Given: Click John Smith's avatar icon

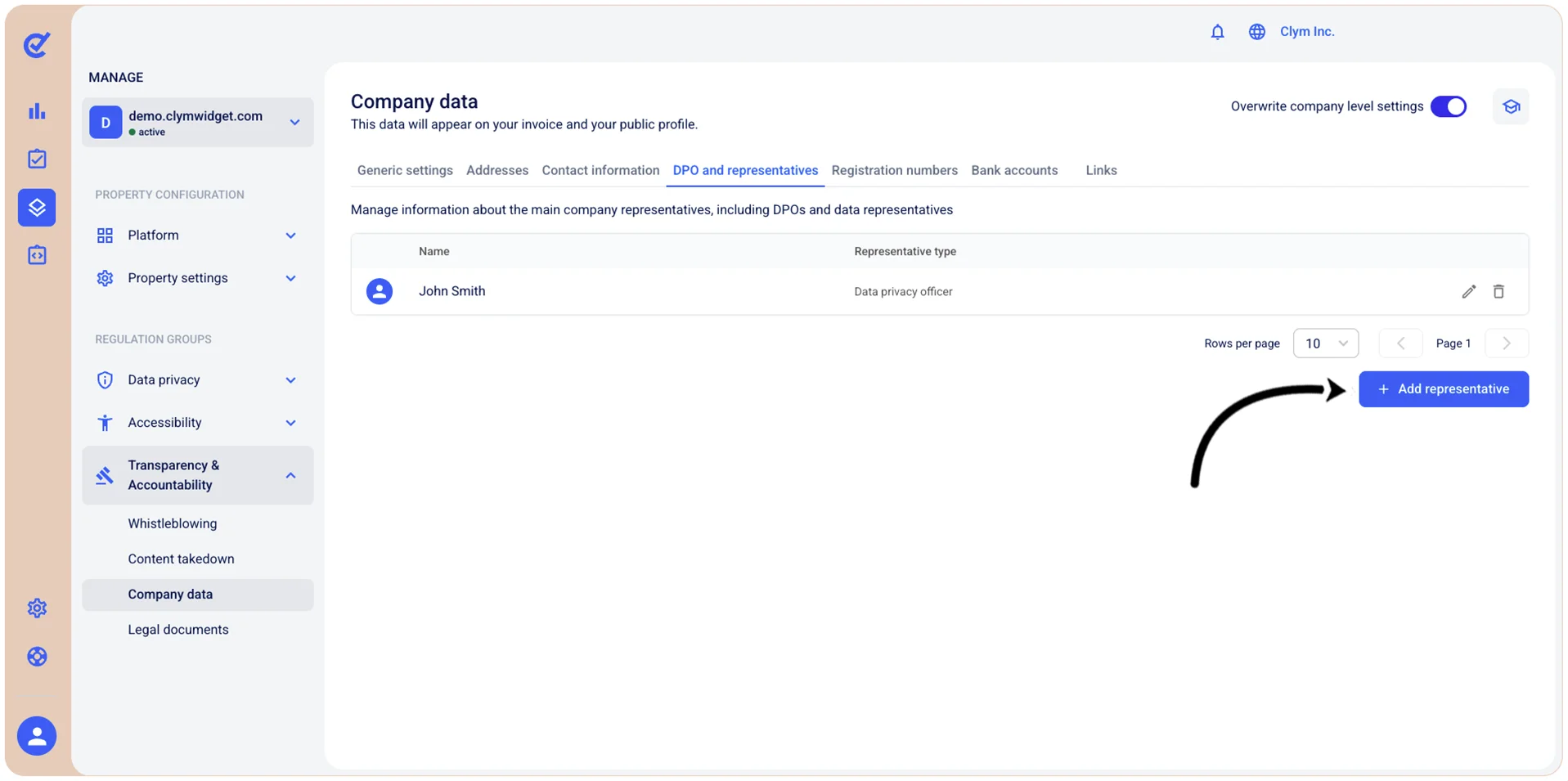Looking at the screenshot, I should (379, 291).
